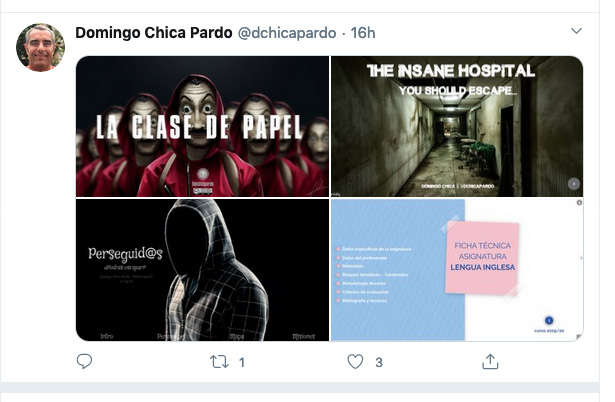Image resolution: width=615 pixels, height=402 pixels.
Task: Like the tweet with the heart icon
Action: (355, 362)
